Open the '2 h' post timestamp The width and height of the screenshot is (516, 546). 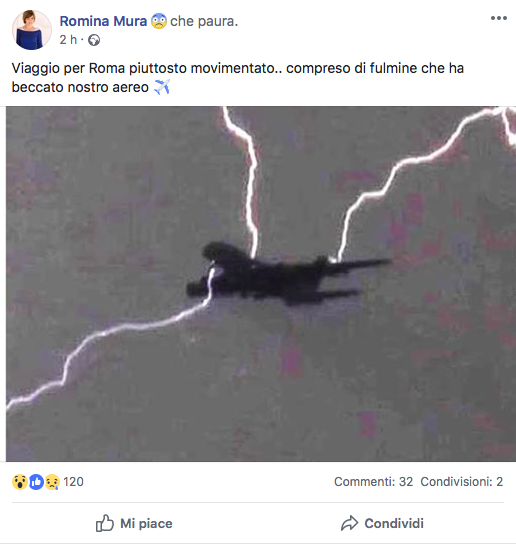pos(68,40)
